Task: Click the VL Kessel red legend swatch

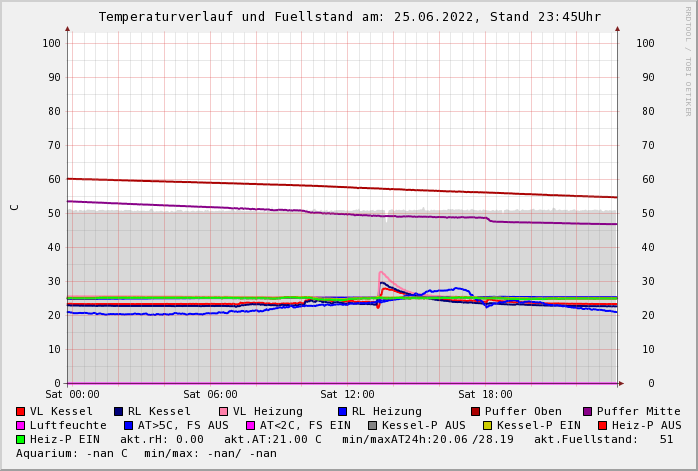Action: point(20,411)
